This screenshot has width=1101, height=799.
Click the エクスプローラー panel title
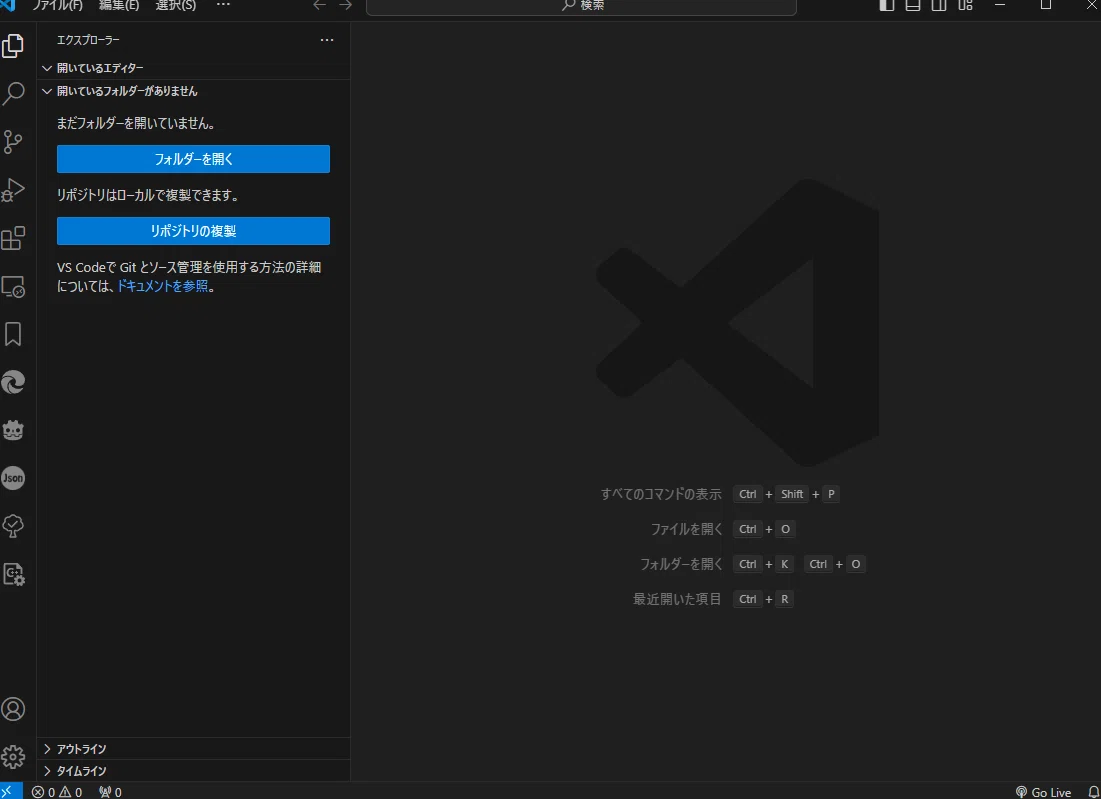88,40
